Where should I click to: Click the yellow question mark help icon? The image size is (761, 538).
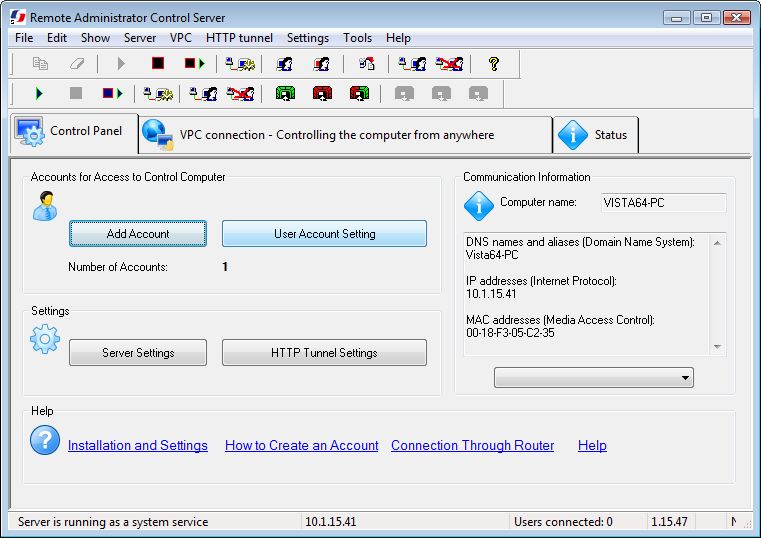point(494,64)
